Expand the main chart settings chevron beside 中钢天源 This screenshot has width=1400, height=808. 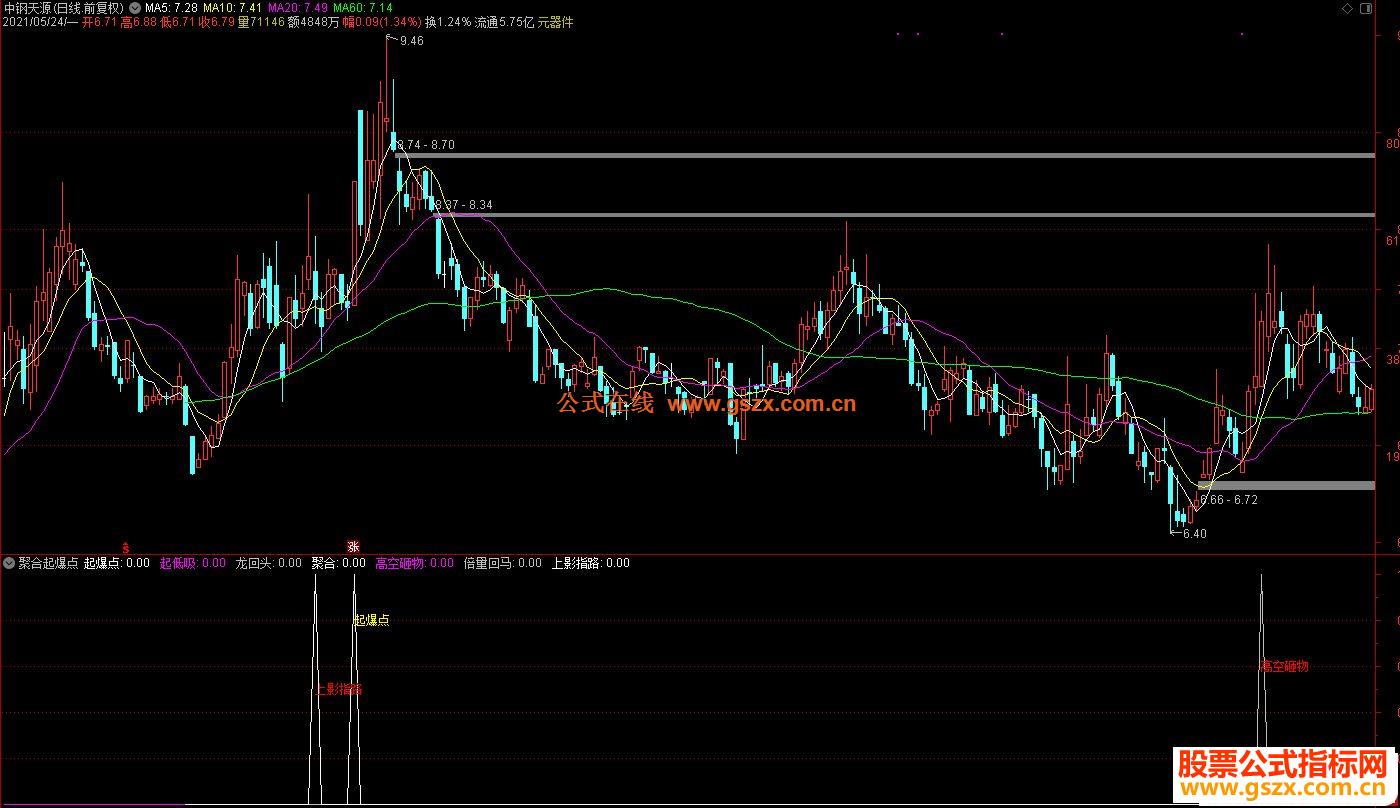click(135, 7)
